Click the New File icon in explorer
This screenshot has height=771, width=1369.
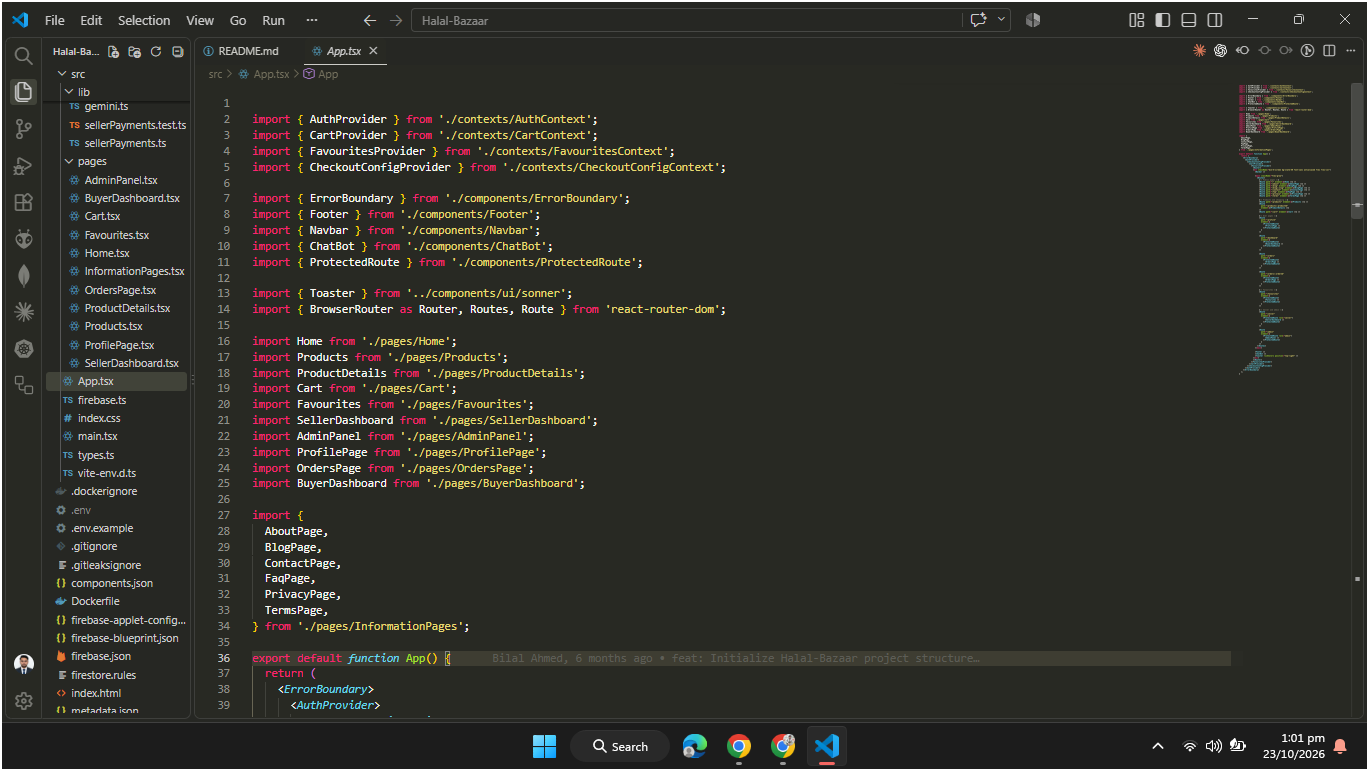pos(113,51)
